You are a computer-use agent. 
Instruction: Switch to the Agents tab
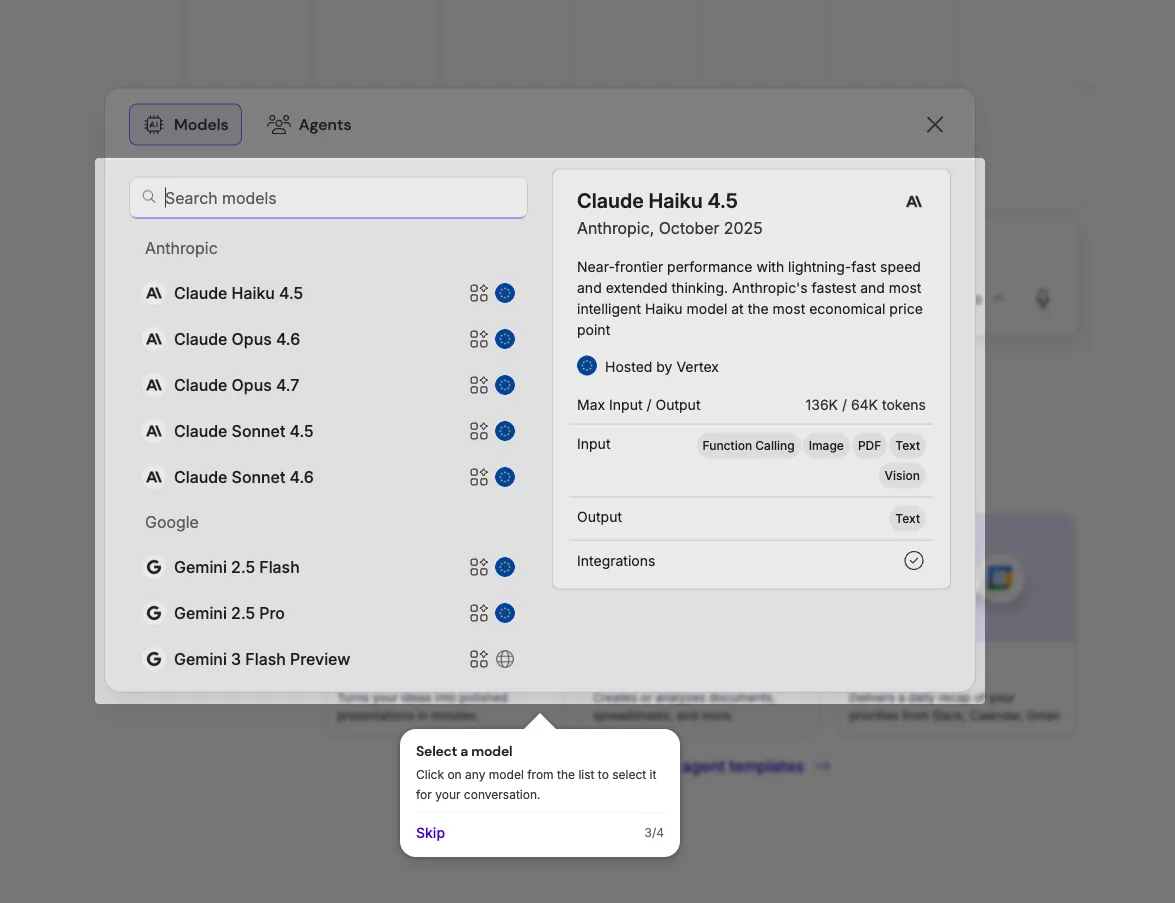click(309, 124)
